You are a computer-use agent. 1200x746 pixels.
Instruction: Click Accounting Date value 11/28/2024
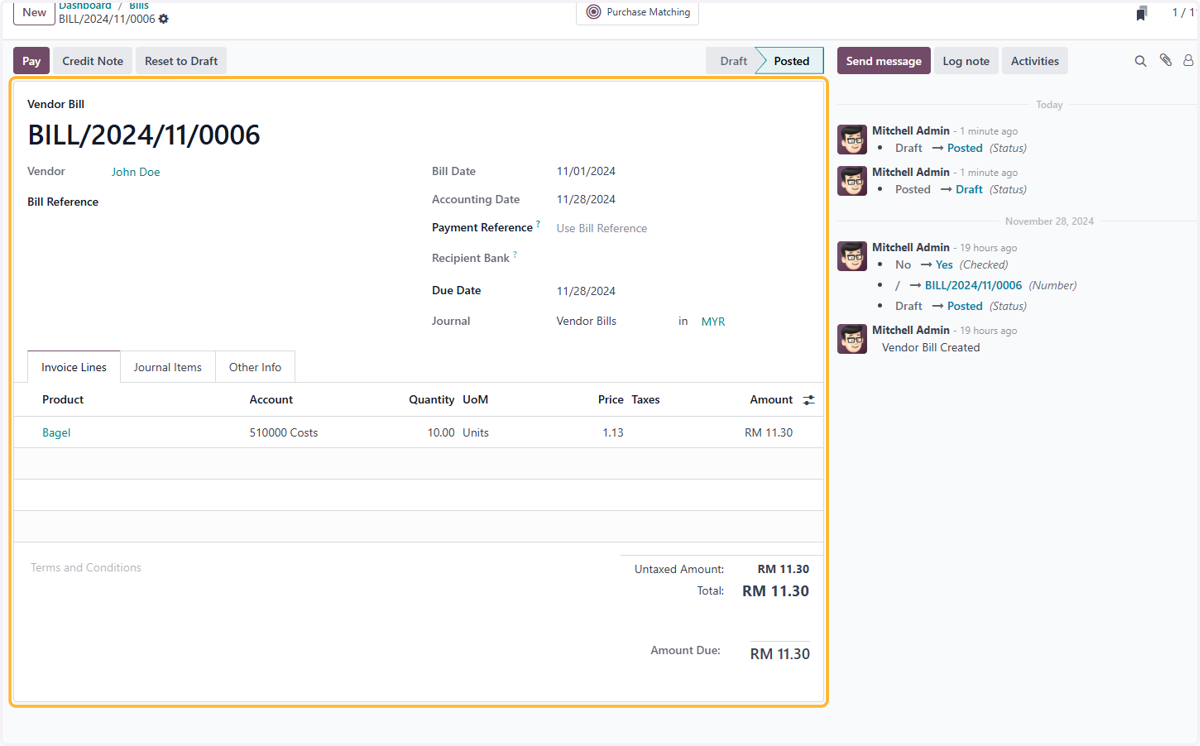[586, 199]
